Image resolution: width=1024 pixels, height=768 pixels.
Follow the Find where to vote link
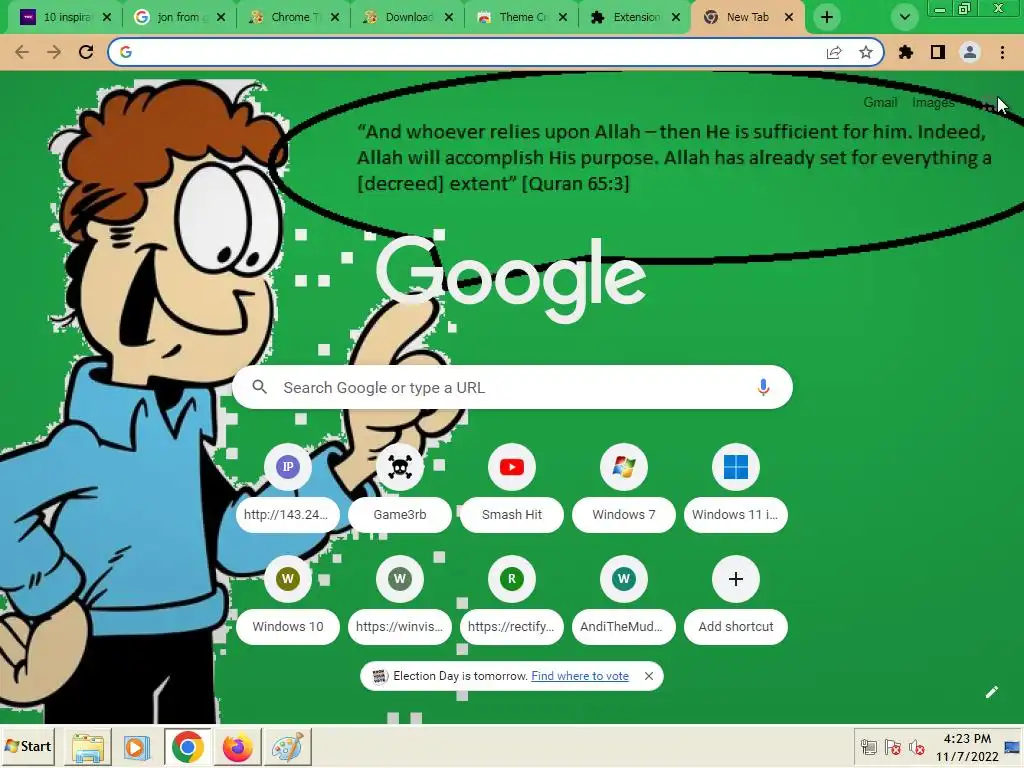click(580, 676)
